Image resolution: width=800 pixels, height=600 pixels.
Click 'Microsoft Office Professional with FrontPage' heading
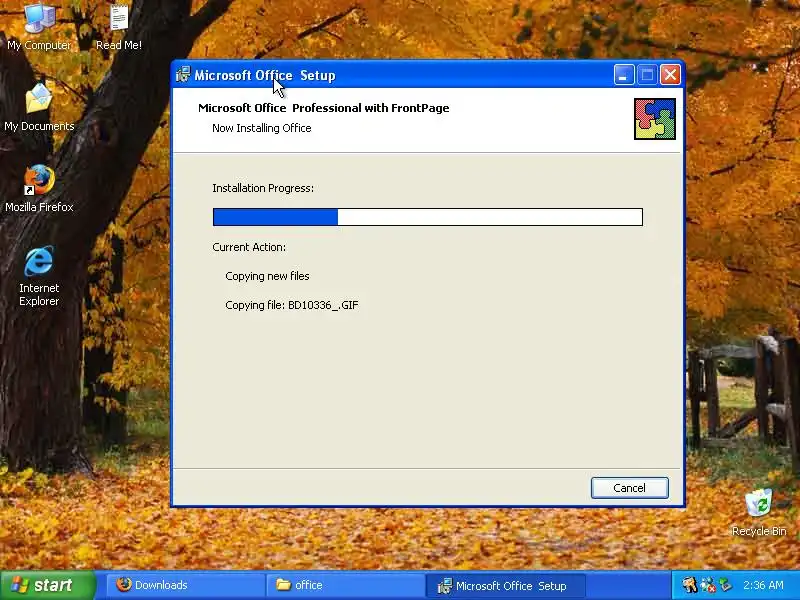coord(323,108)
